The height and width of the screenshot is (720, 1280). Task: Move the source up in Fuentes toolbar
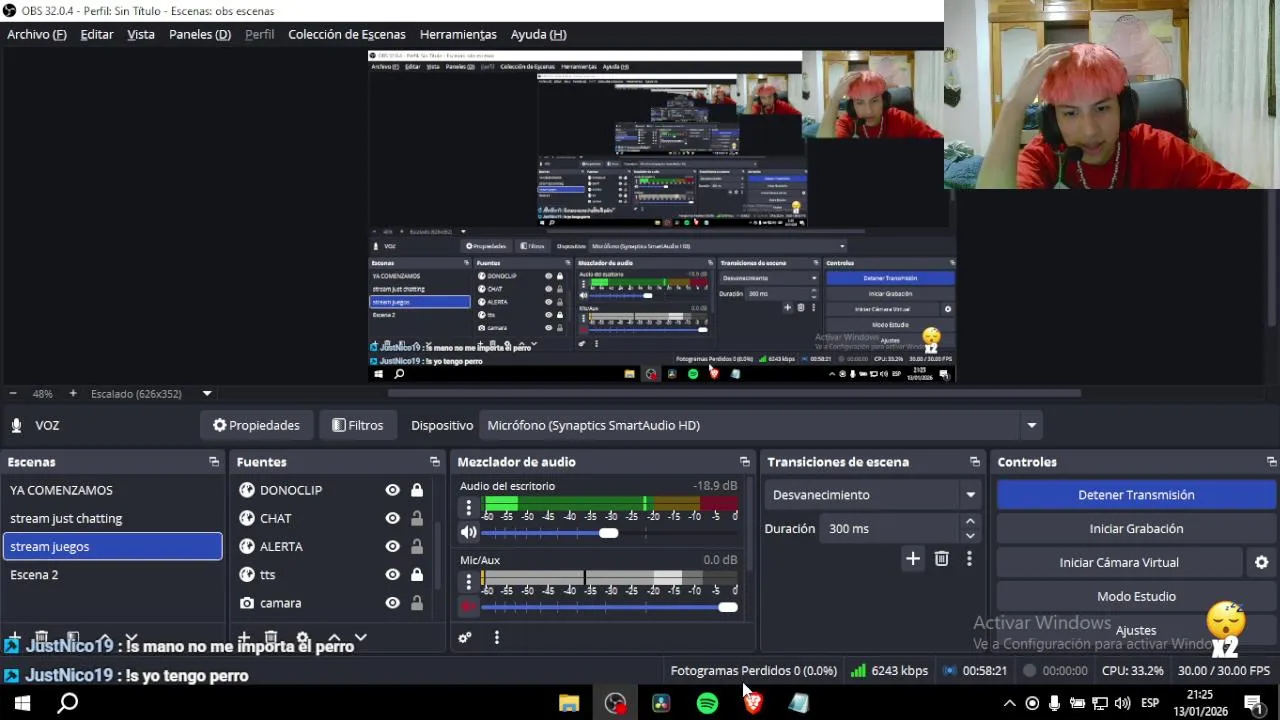(x=334, y=638)
